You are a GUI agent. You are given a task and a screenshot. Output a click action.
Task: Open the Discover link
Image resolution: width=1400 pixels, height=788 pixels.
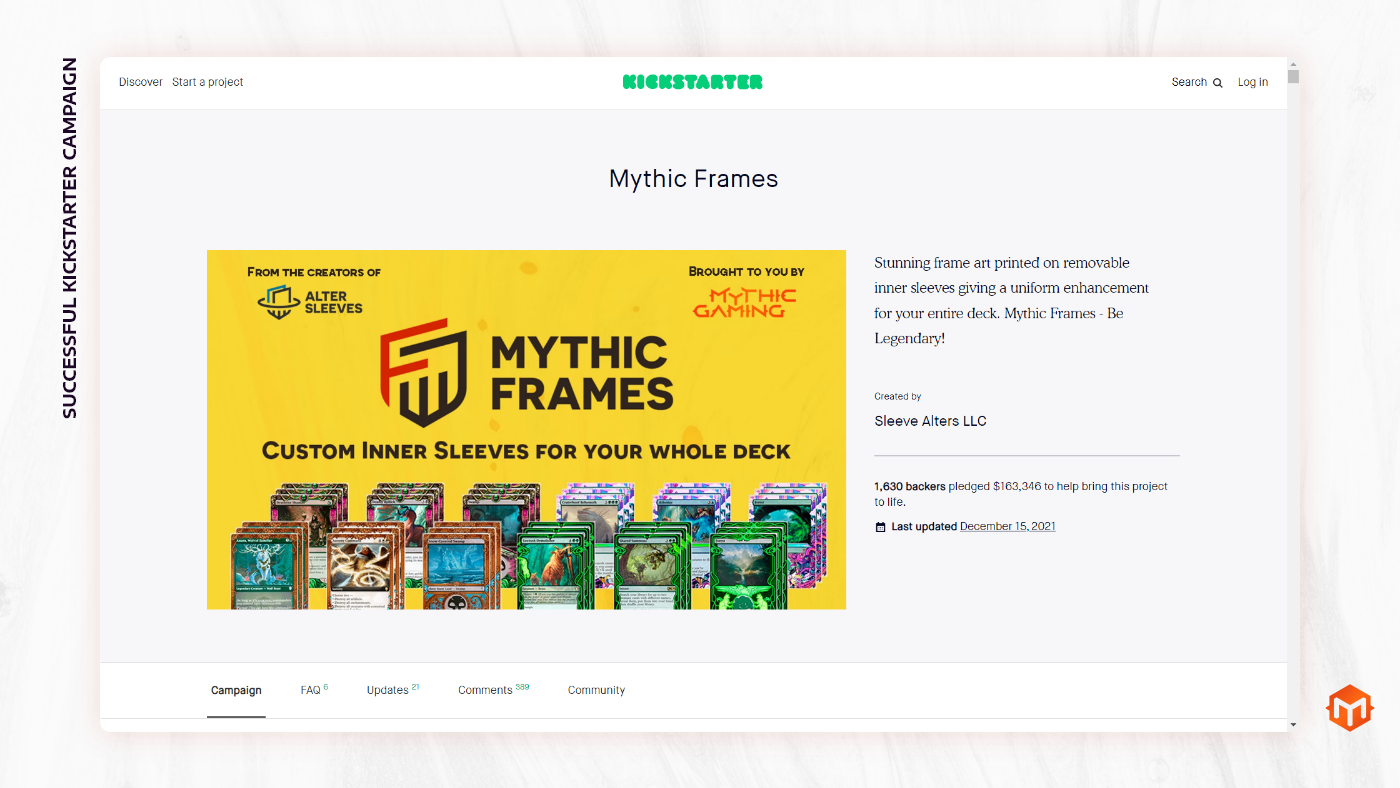(140, 82)
